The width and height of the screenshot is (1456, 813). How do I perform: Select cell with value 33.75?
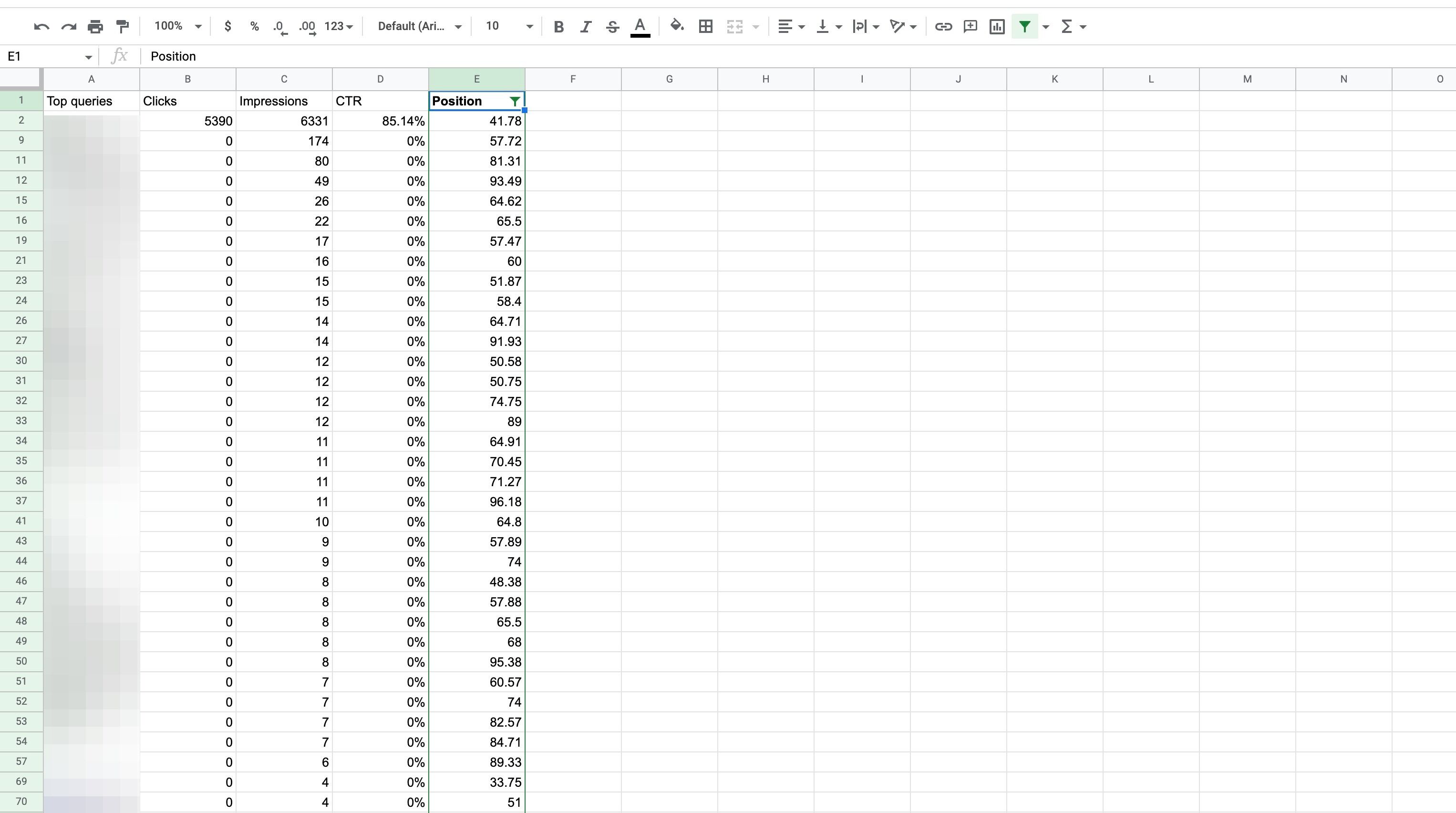click(477, 782)
